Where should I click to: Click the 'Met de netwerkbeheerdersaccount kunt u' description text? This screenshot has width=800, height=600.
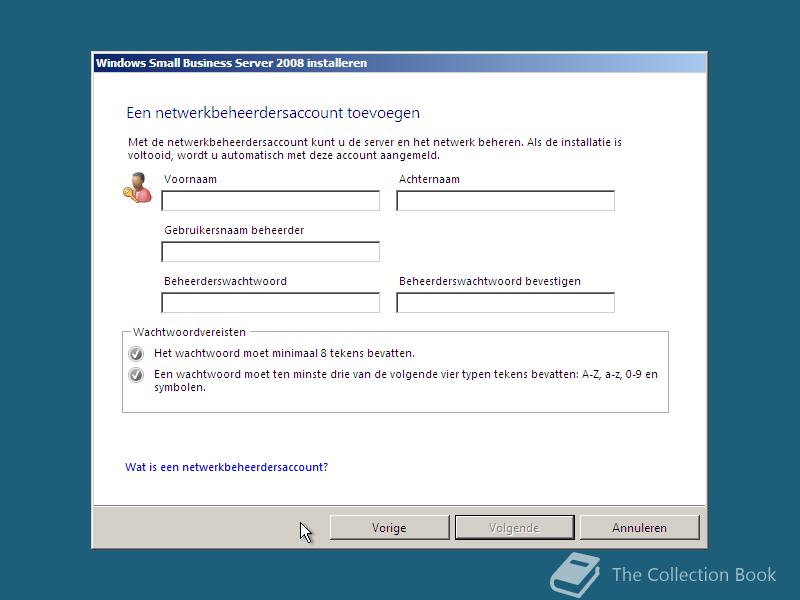[x=374, y=148]
